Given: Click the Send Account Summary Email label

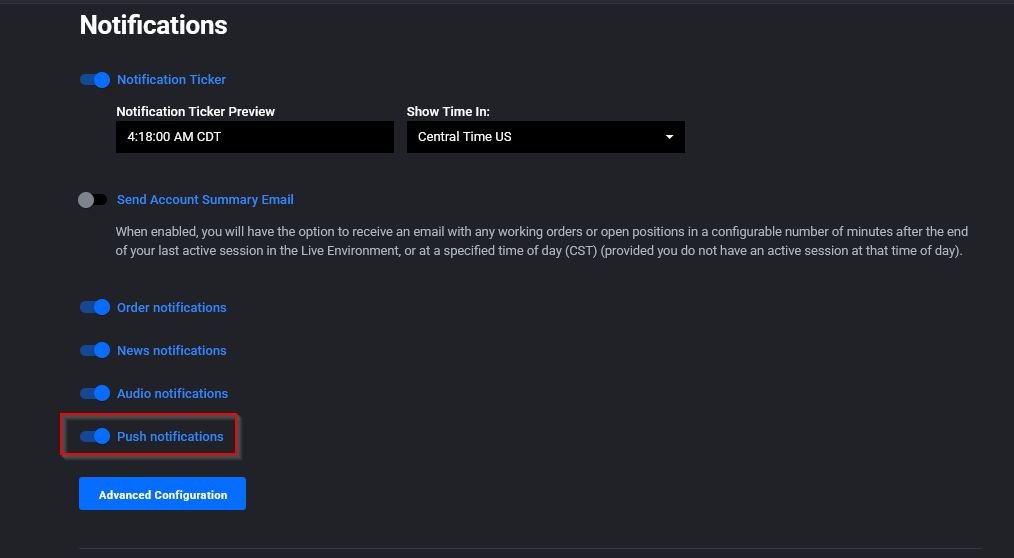Looking at the screenshot, I should (x=205, y=200).
